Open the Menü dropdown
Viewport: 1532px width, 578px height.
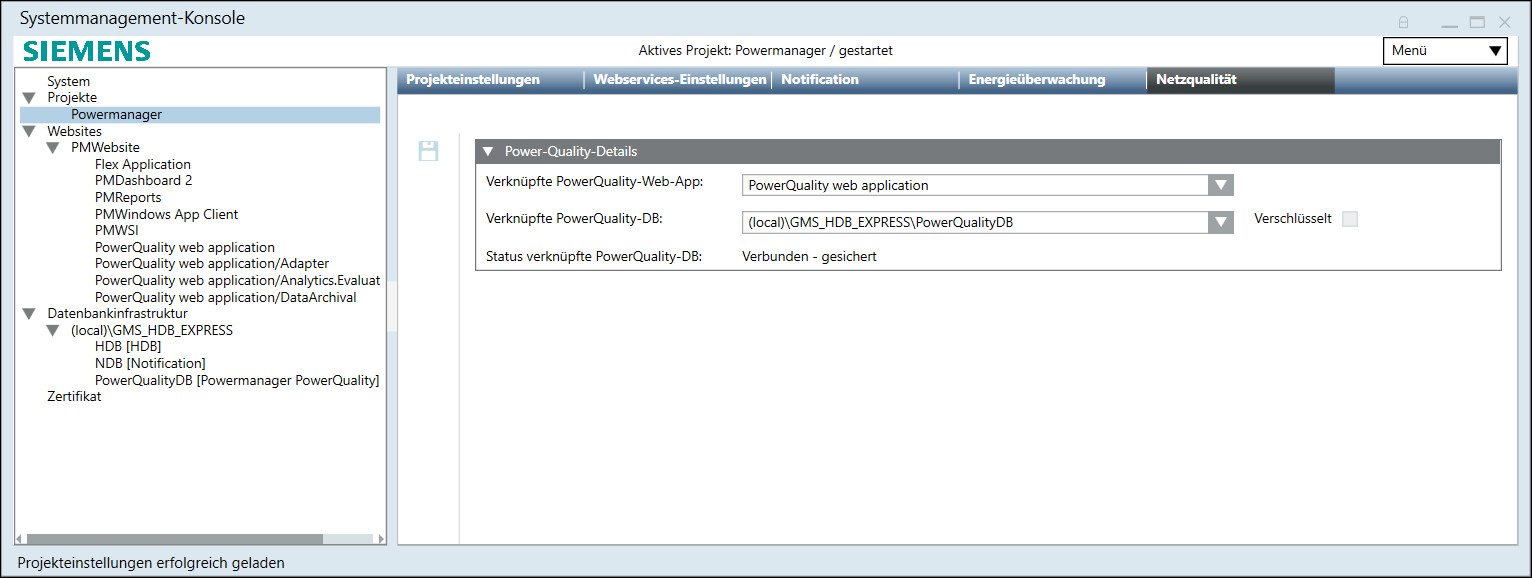[1444, 51]
